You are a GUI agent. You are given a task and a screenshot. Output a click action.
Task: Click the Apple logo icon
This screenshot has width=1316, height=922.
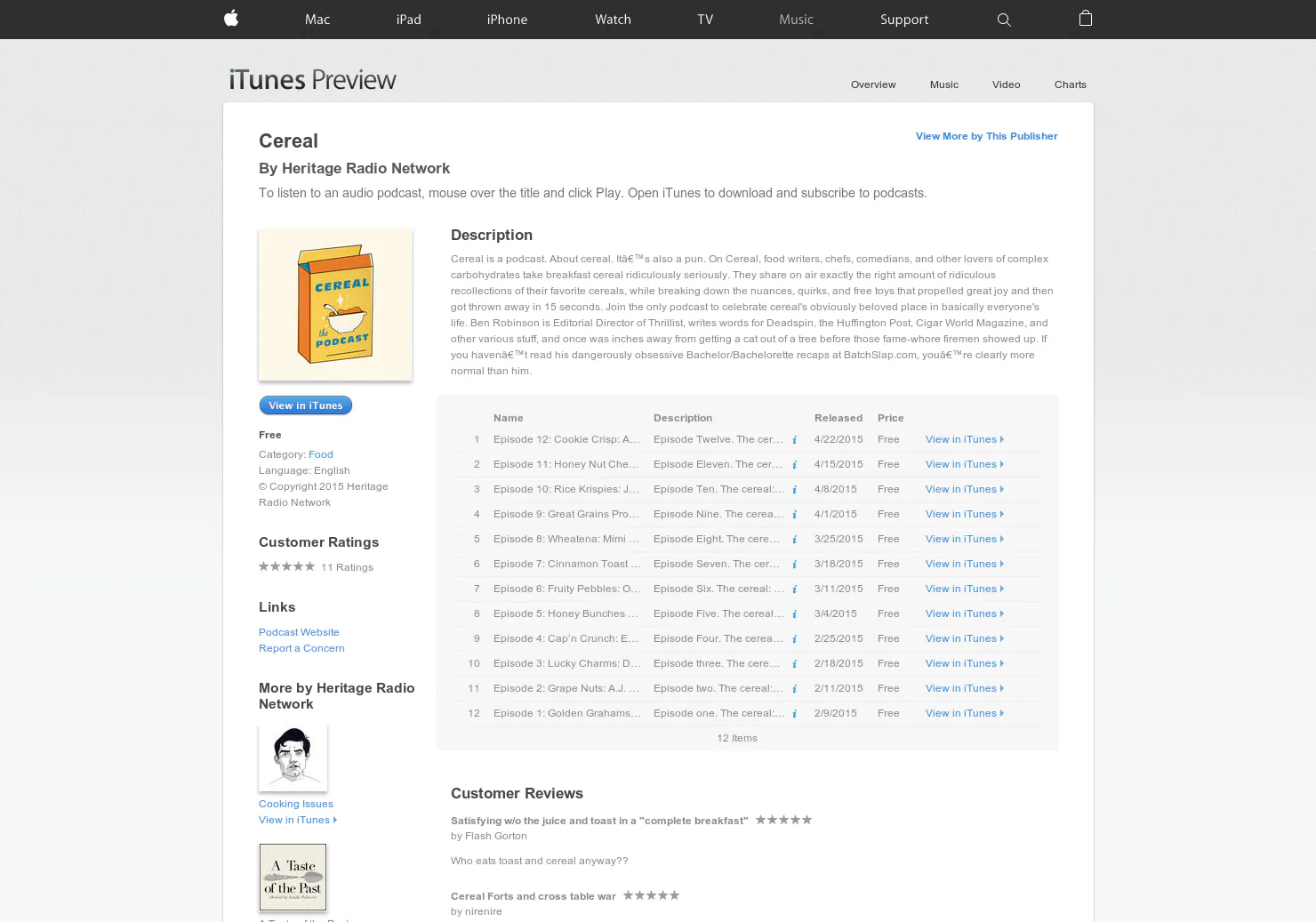(x=231, y=18)
